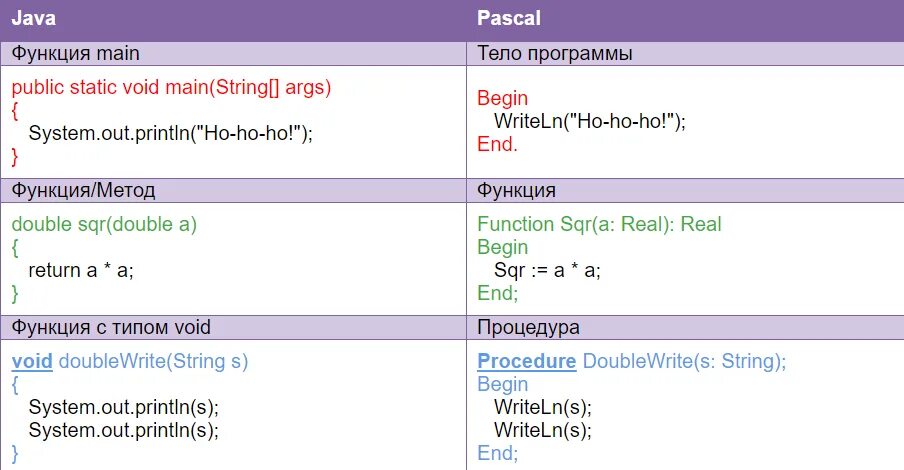
Task: Click the underlined "Procedure" keyword
Action: tap(526, 361)
